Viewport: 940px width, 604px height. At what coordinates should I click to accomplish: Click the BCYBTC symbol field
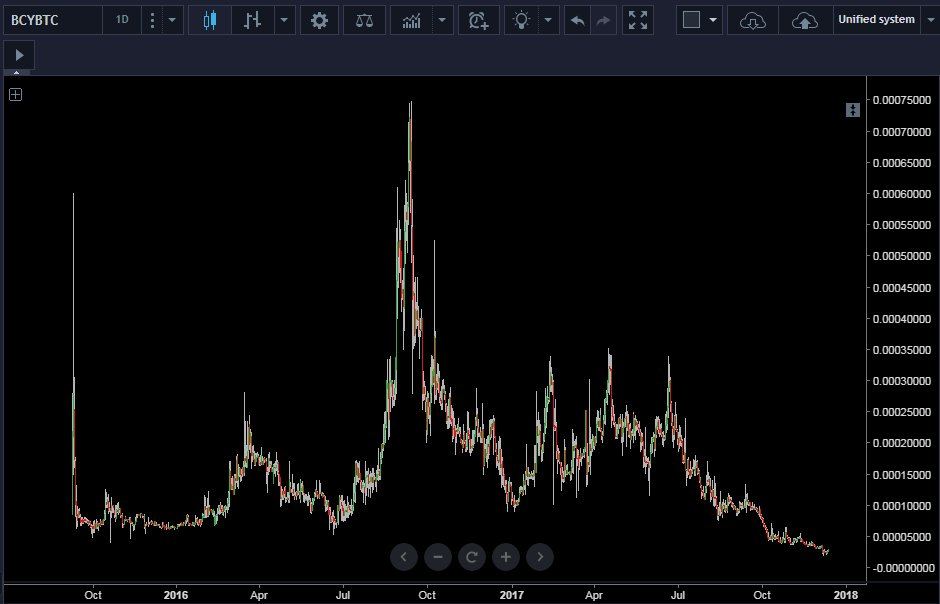[53, 20]
